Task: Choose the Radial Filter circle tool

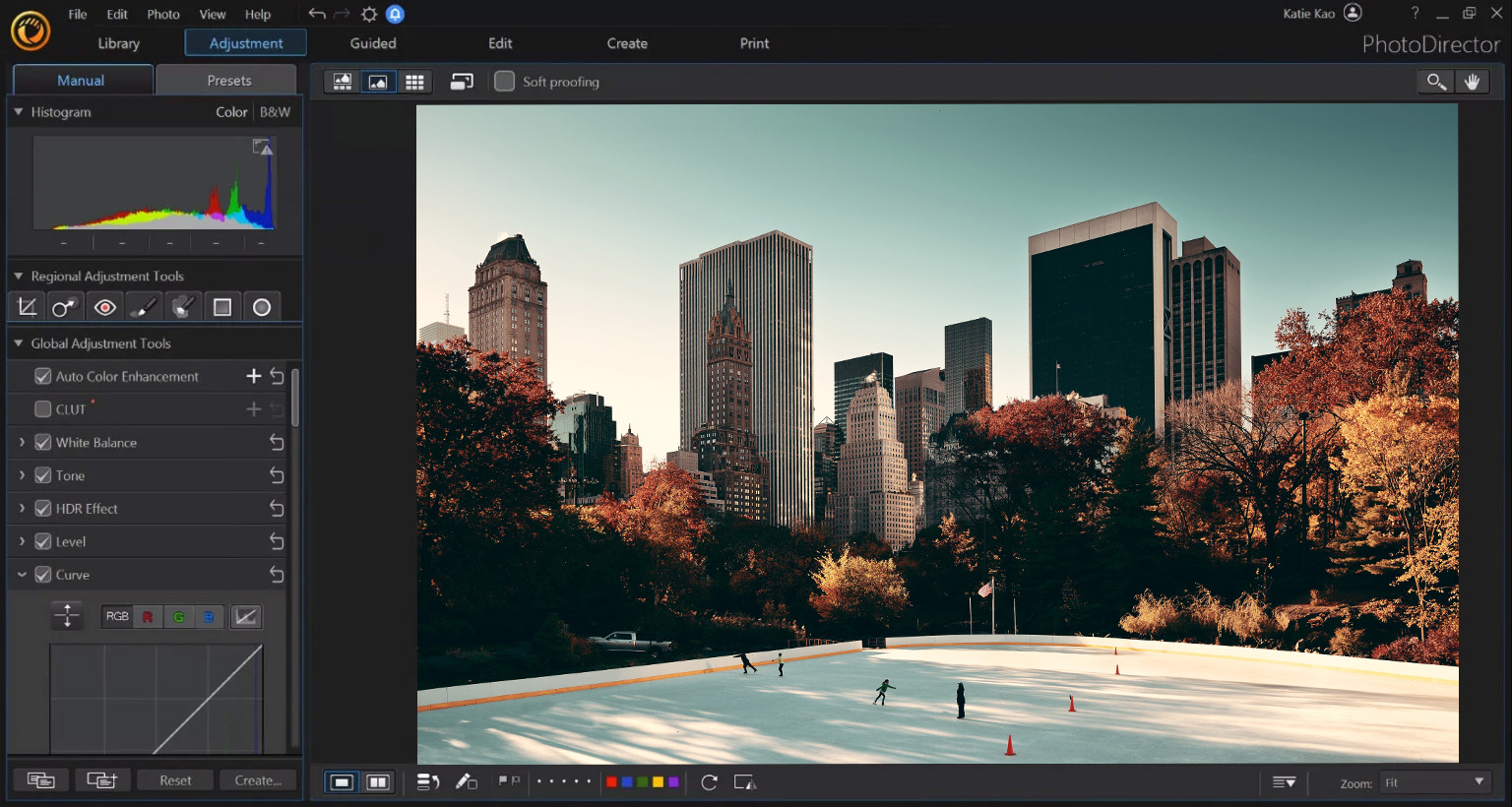Action: pos(262,308)
